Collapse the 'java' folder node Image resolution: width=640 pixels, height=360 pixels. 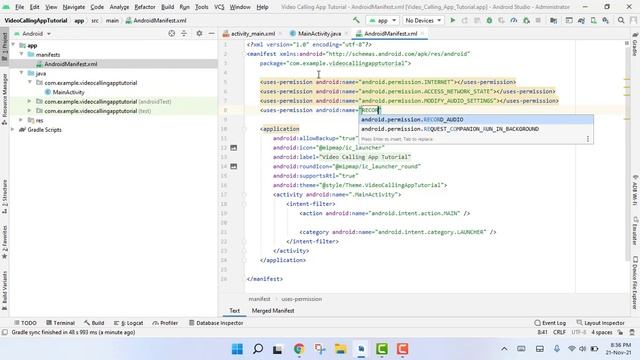tap(22, 73)
